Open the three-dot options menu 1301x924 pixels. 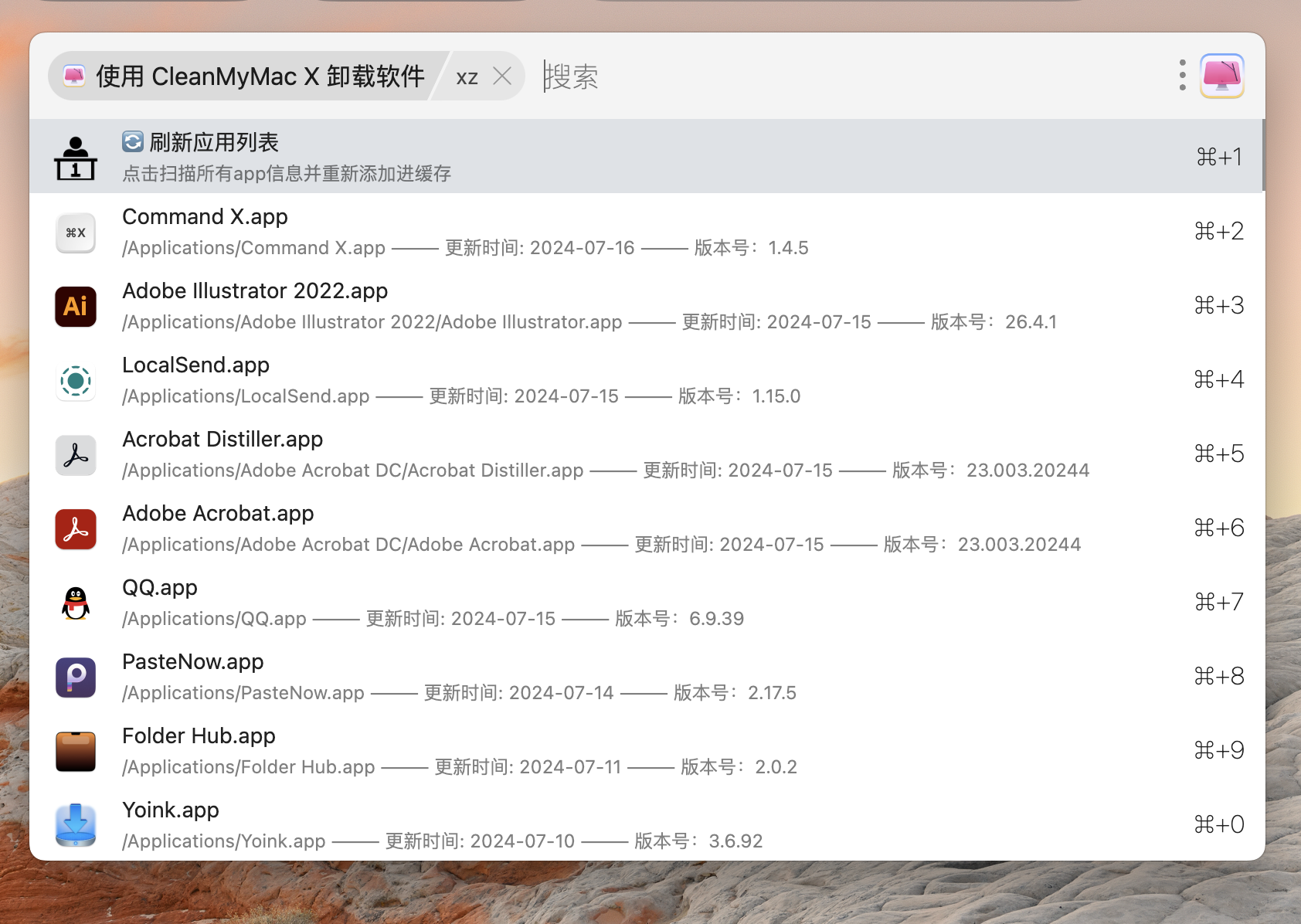pyautogui.click(x=1183, y=76)
